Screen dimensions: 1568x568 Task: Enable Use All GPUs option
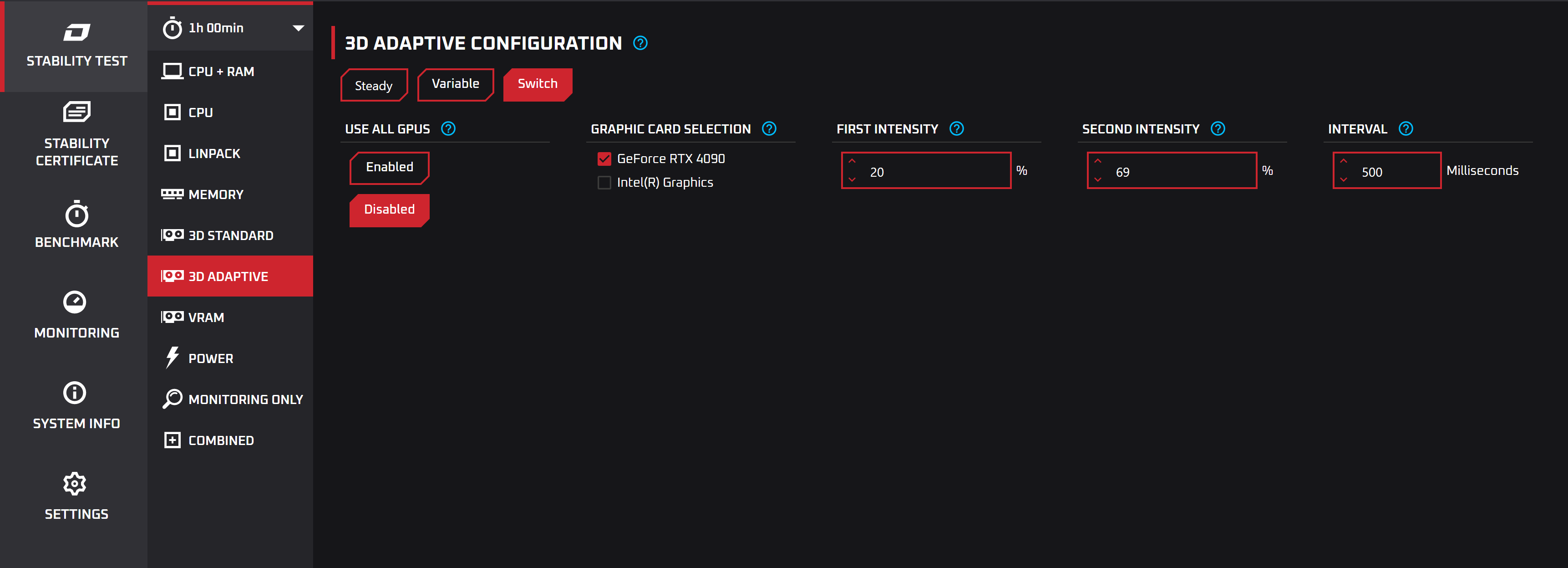(390, 168)
